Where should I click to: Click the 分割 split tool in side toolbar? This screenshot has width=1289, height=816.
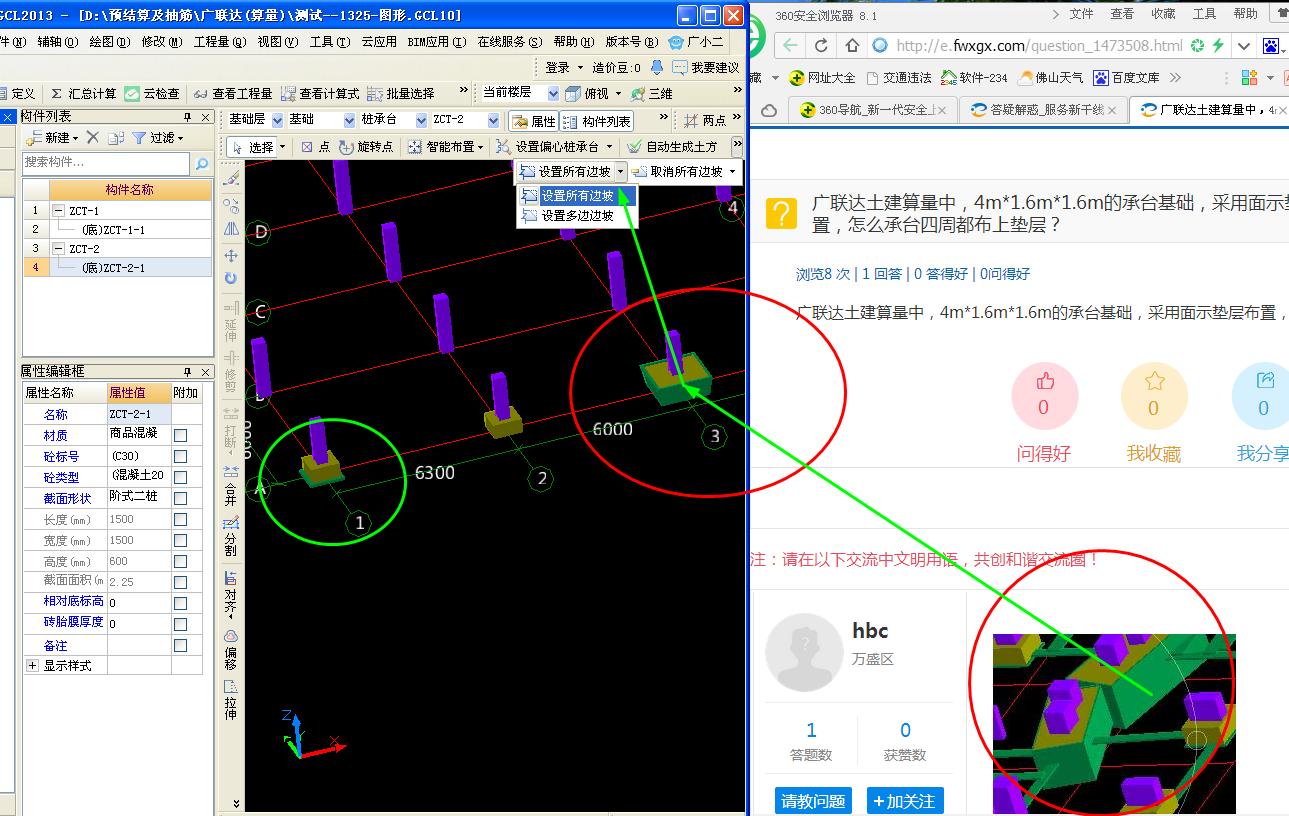pyautogui.click(x=231, y=537)
